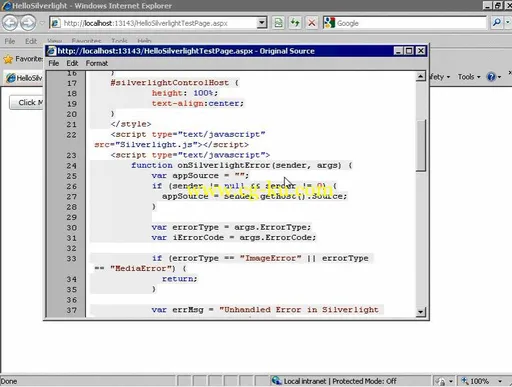Open the Format menu in source viewer
Screen dimensions: 512x387
click(x=97, y=63)
